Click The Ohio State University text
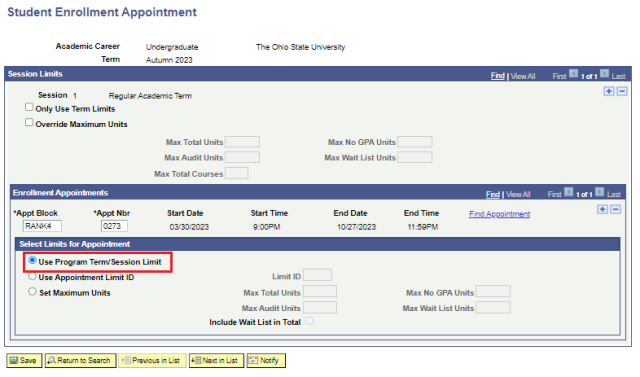The width and height of the screenshot is (640, 377). point(300,47)
